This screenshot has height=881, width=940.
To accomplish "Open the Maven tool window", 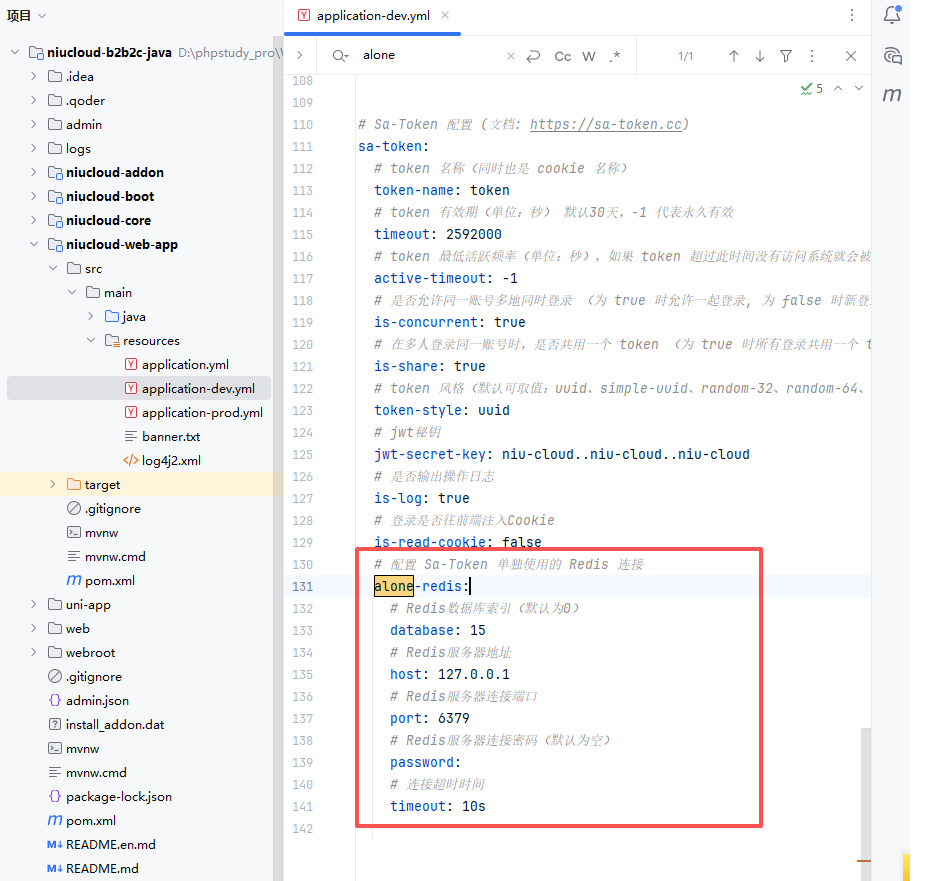I will click(x=892, y=95).
